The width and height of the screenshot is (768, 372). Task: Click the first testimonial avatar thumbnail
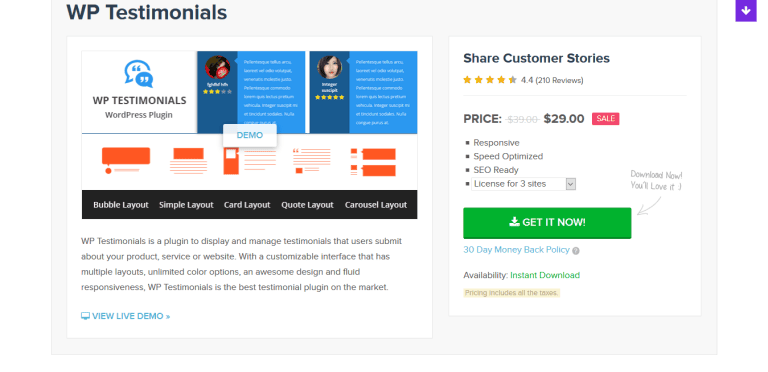tap(217, 68)
